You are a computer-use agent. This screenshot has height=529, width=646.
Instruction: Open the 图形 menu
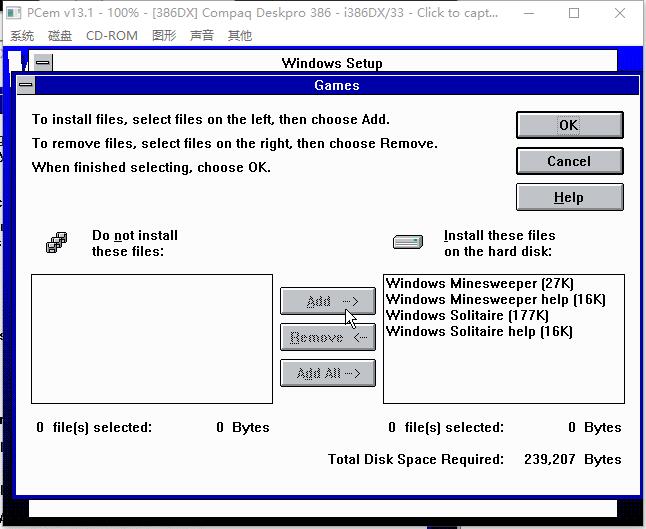[164, 36]
